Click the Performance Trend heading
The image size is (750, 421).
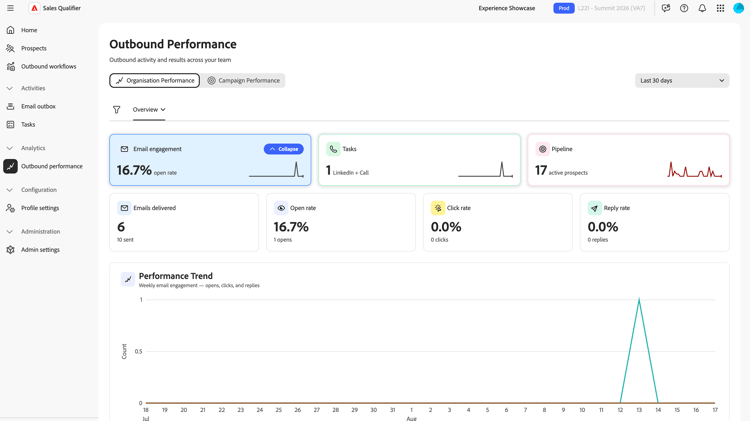click(x=176, y=276)
